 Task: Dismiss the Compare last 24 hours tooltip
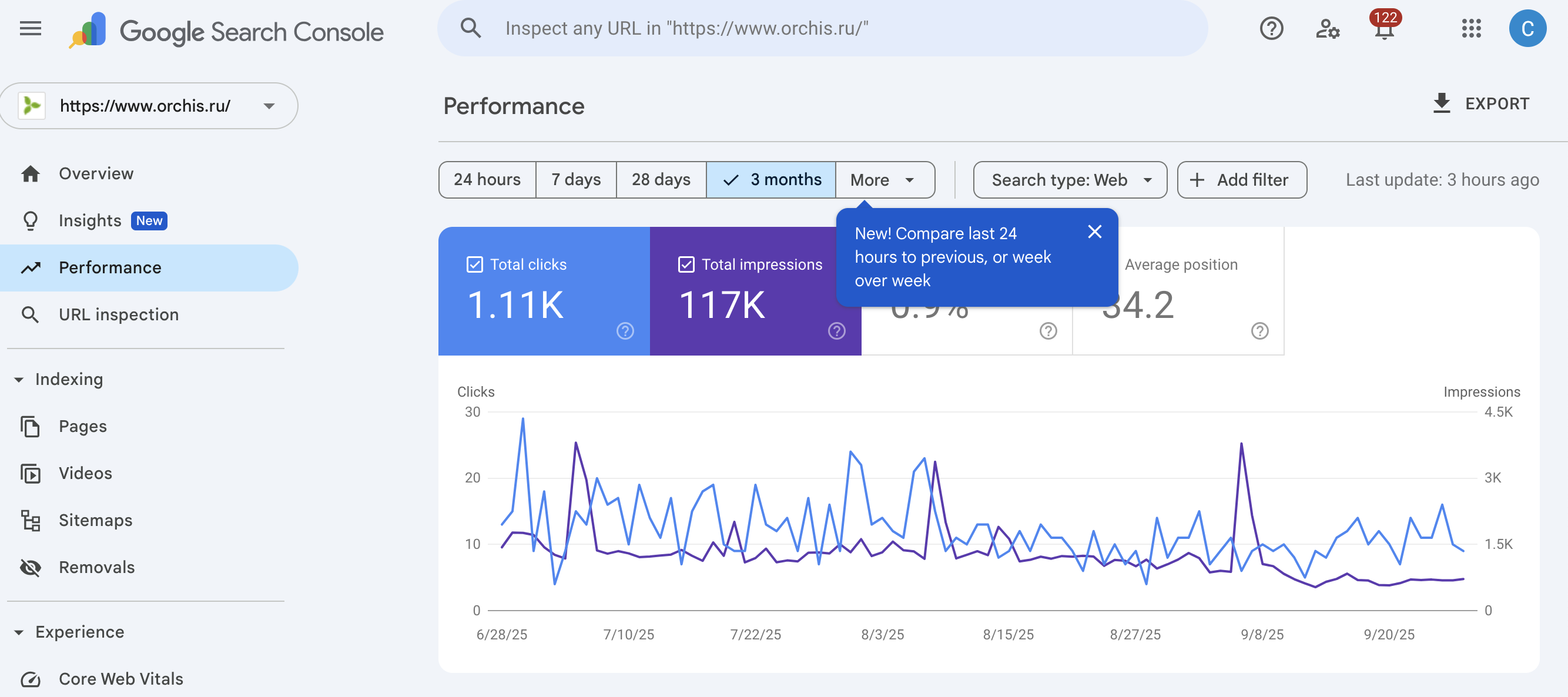1094,232
